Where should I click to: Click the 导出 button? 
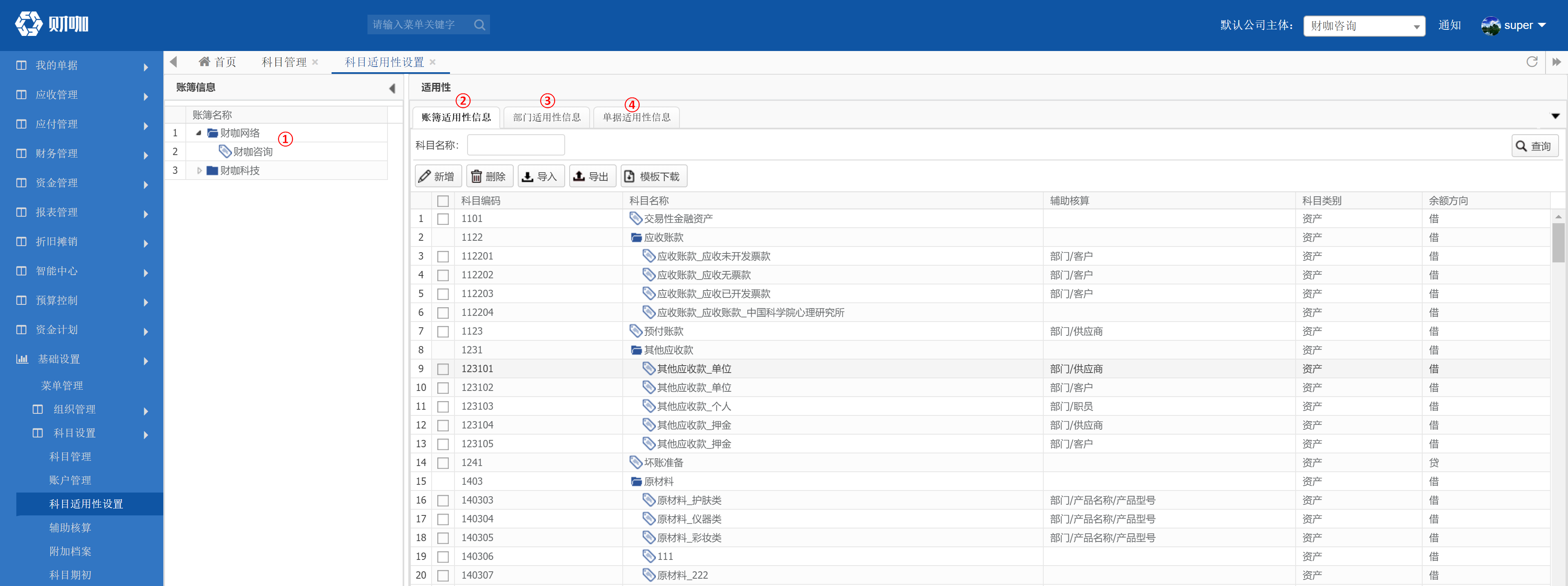592,176
